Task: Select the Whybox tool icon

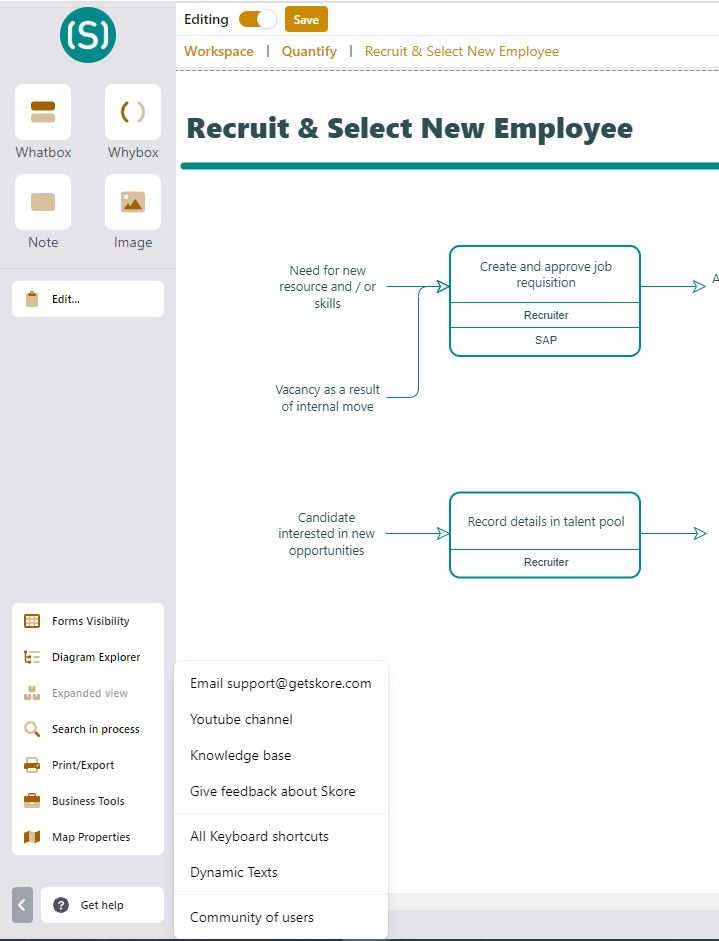Action: coord(133,112)
